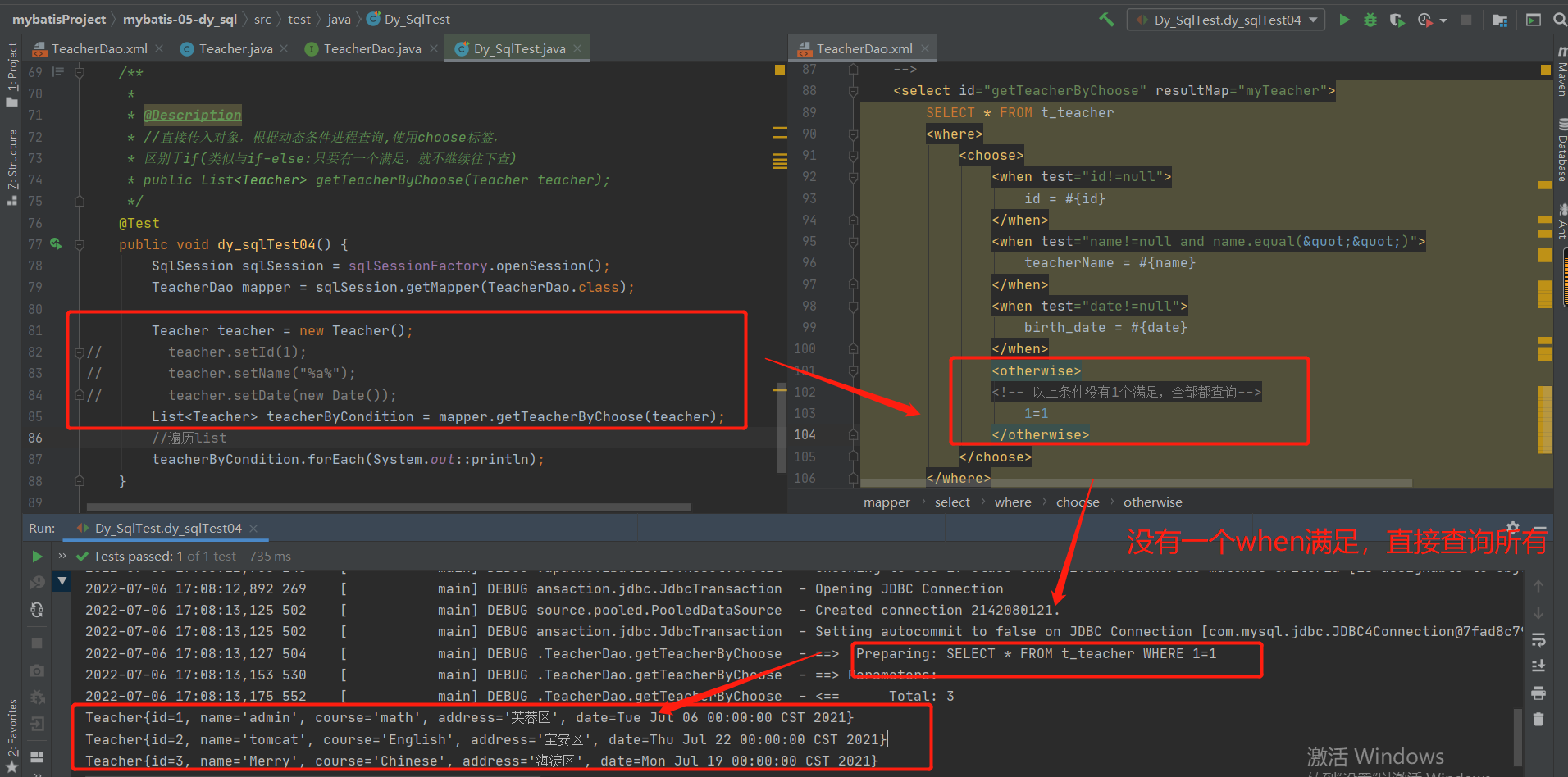Click the console vertical scrollbar thumb
1568x777 pixels.
pos(1518,739)
